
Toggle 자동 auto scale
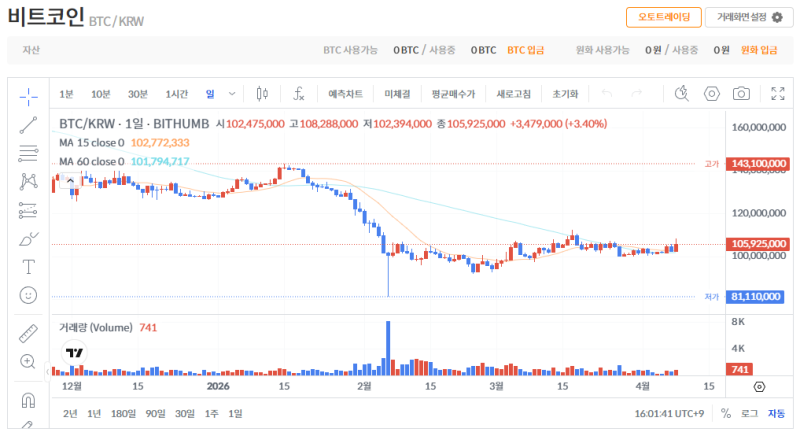click(777, 414)
